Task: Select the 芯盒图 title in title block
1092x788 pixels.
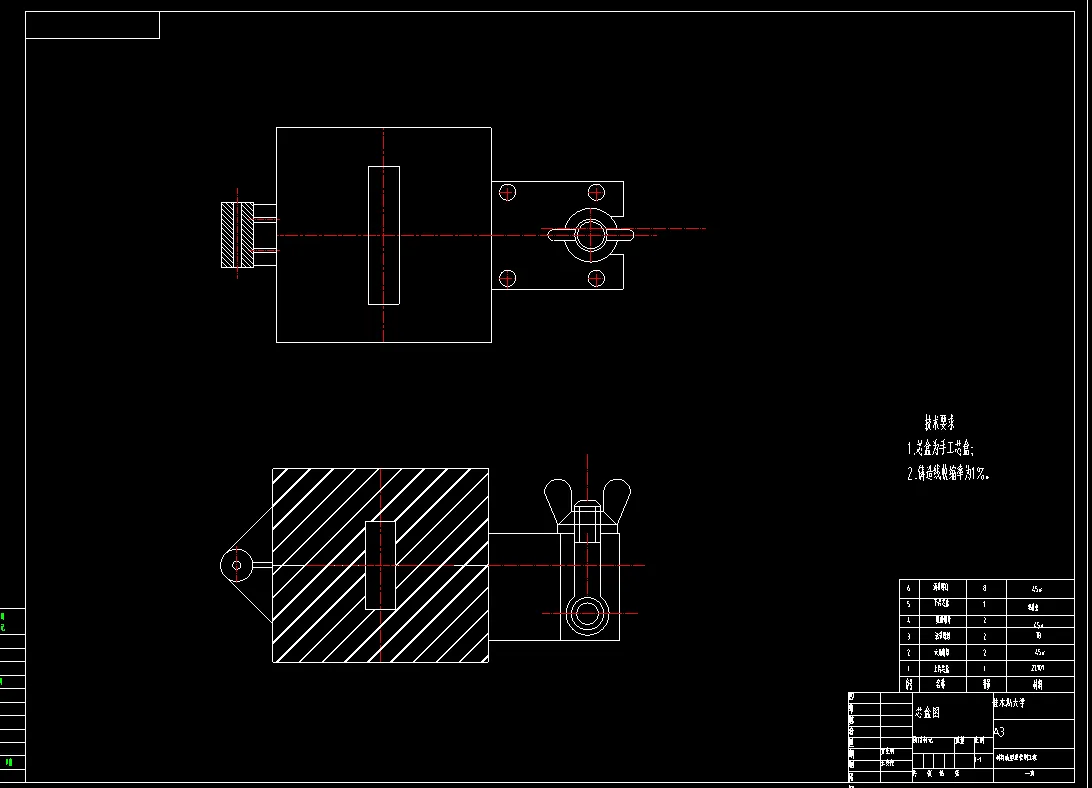Action: pyautogui.click(x=928, y=712)
